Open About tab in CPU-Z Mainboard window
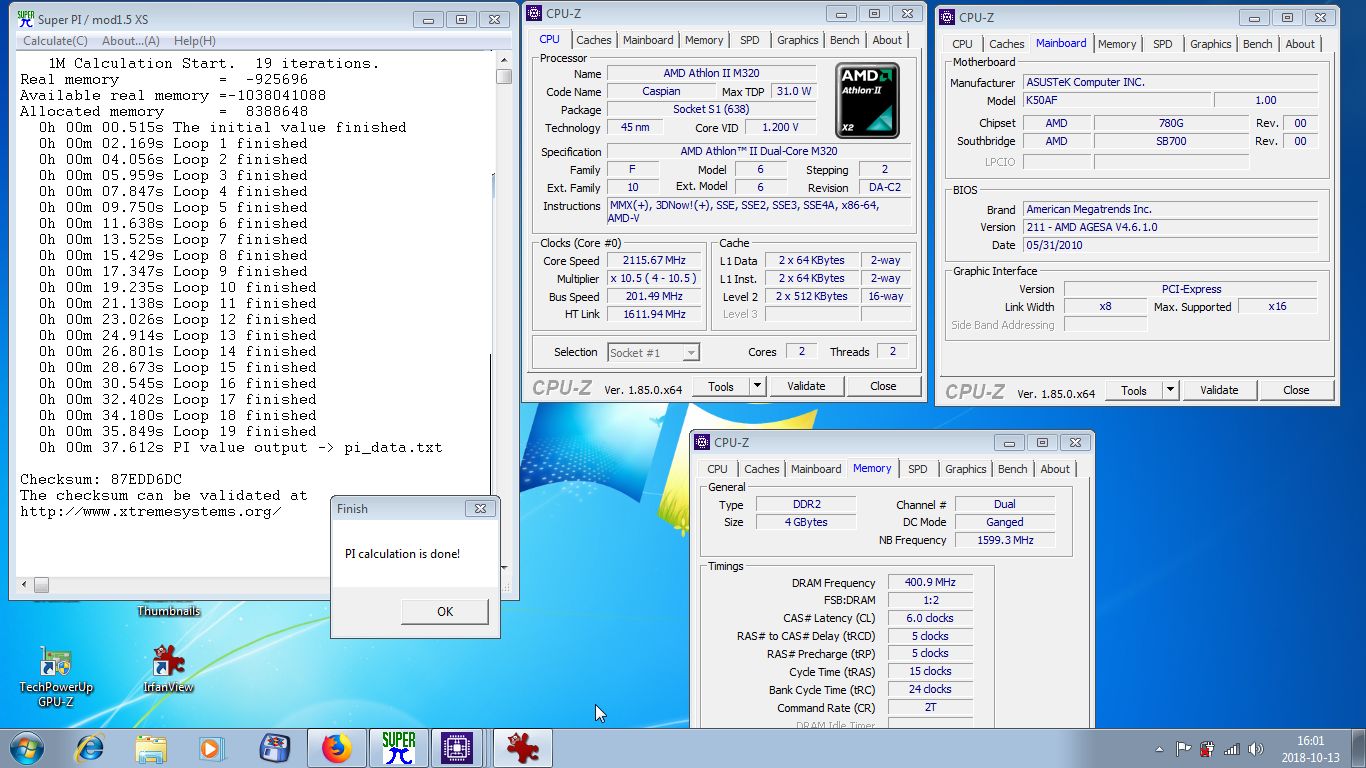The height and width of the screenshot is (768, 1366). (1300, 44)
